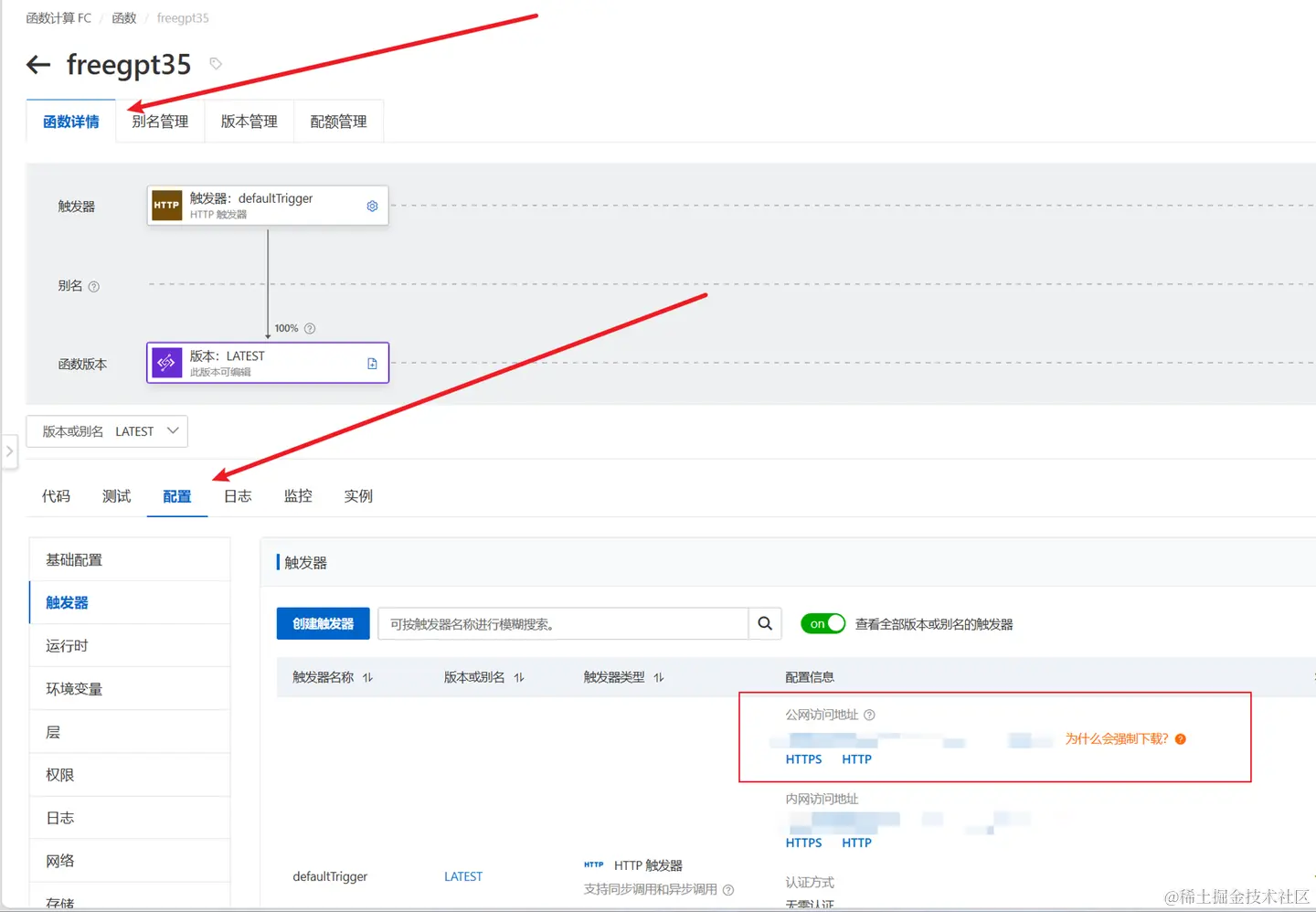Screen dimensions: 1316x912
Task: Open the 日志 tab
Action: tap(238, 496)
